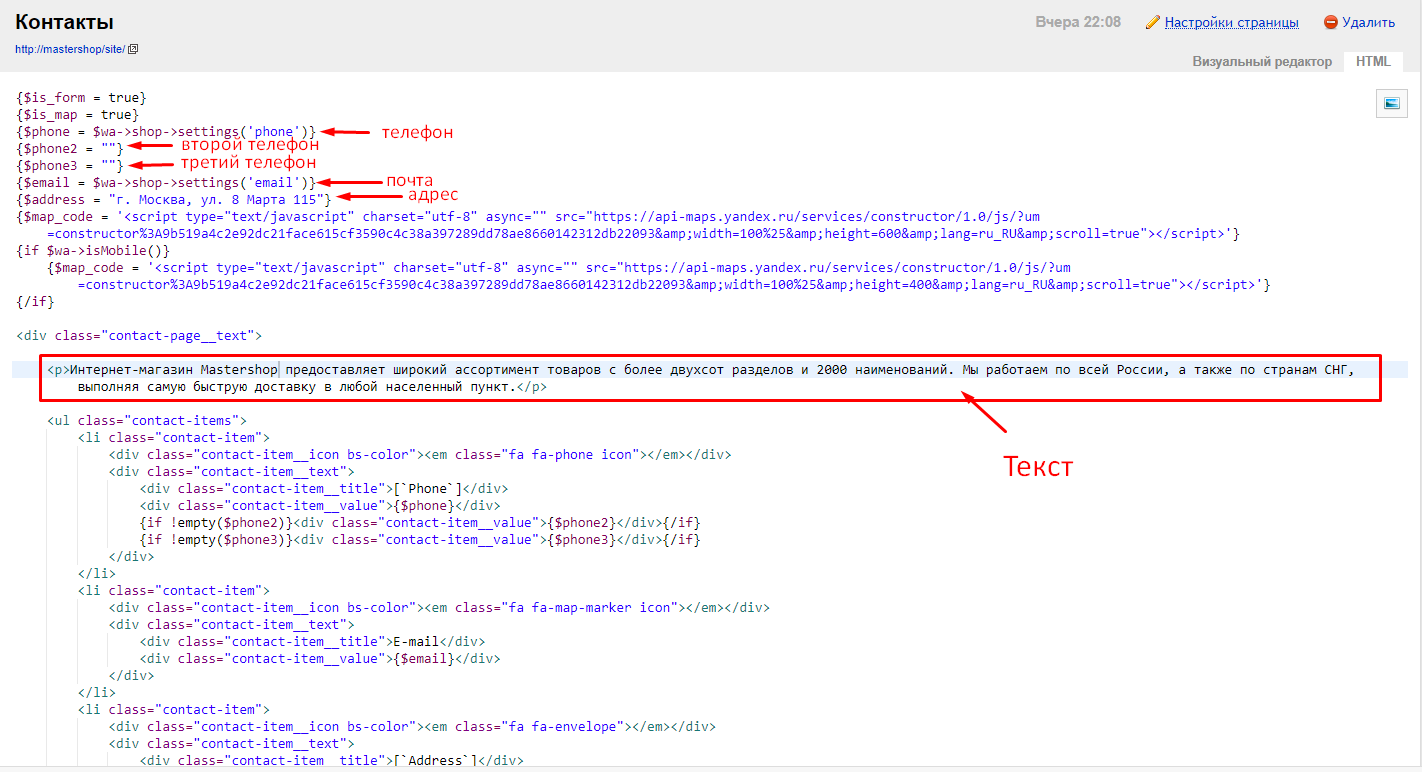1422x772 pixels.
Task: Click the Вчера 22:08 timestamp
Action: pos(1077,22)
